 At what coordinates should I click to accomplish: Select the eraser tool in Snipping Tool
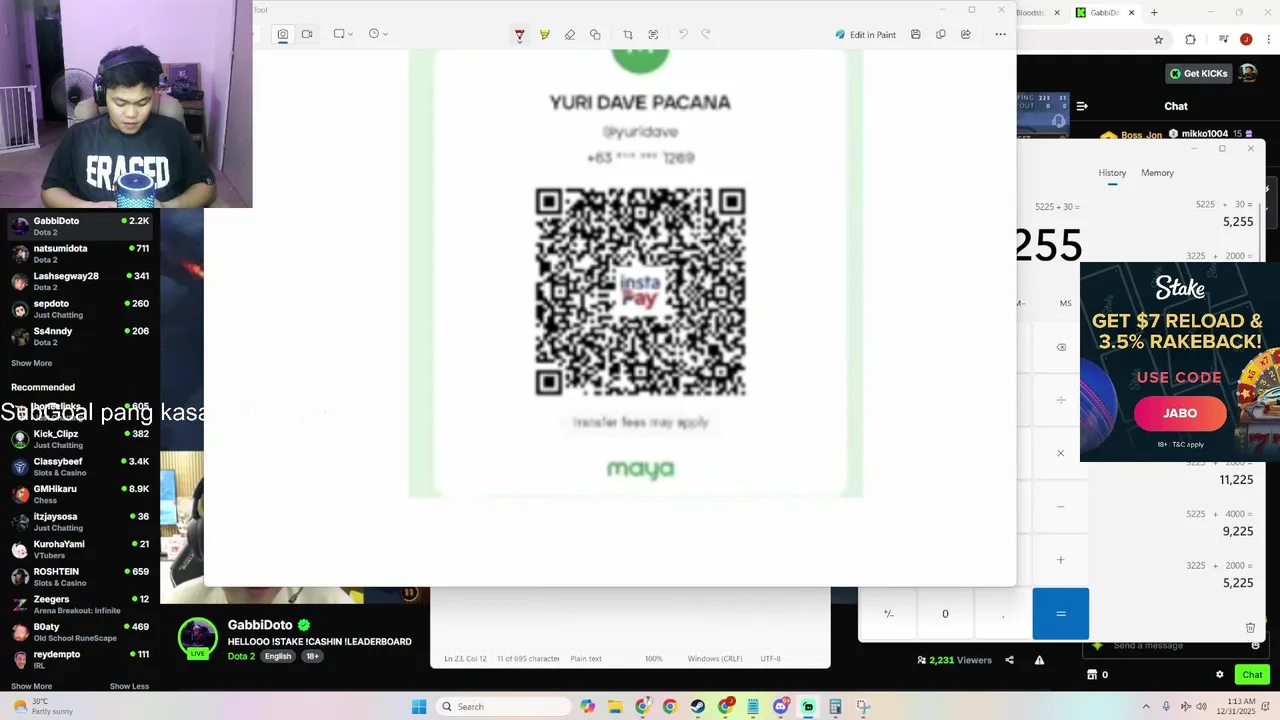(x=570, y=35)
